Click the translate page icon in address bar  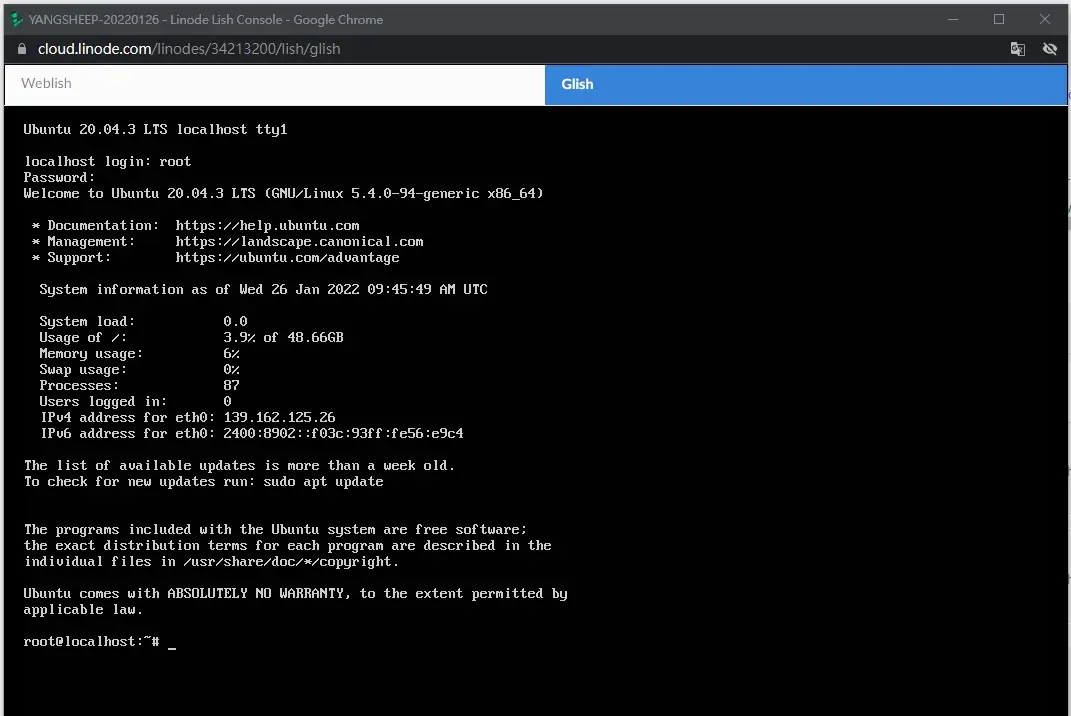click(x=1018, y=49)
